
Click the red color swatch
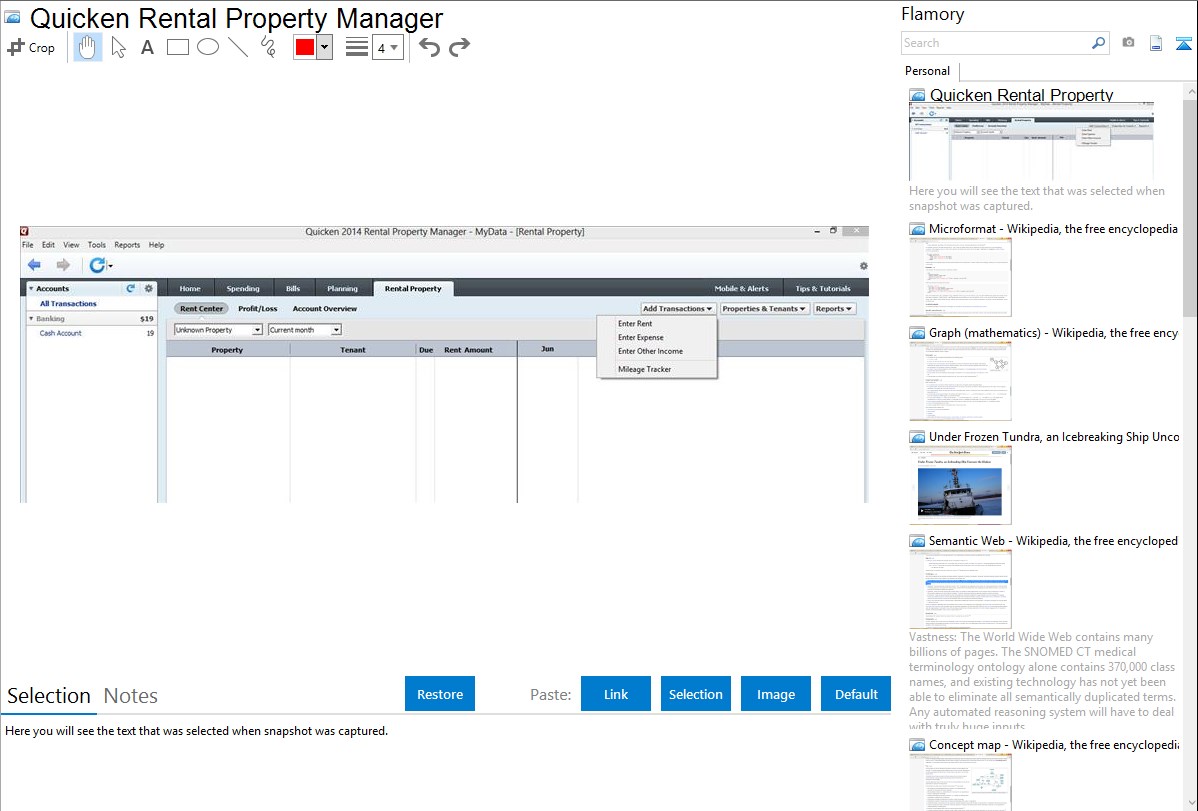pyautogui.click(x=305, y=47)
